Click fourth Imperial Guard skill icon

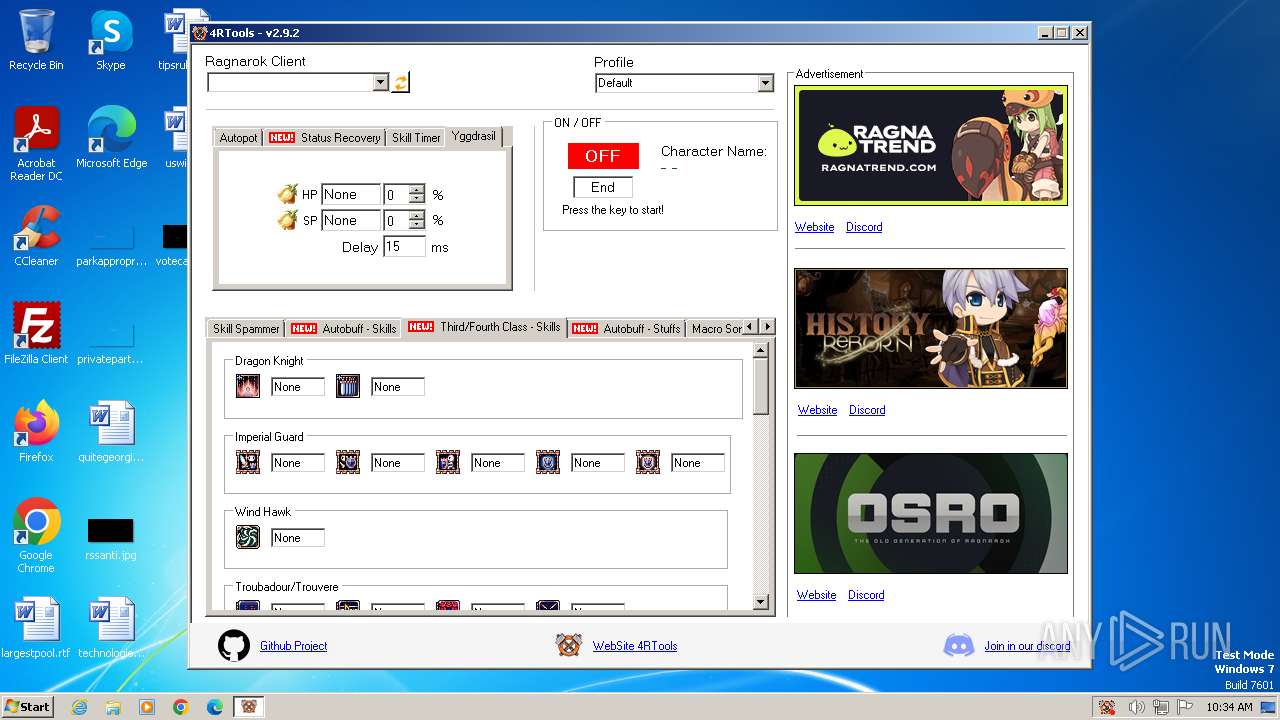click(x=548, y=462)
